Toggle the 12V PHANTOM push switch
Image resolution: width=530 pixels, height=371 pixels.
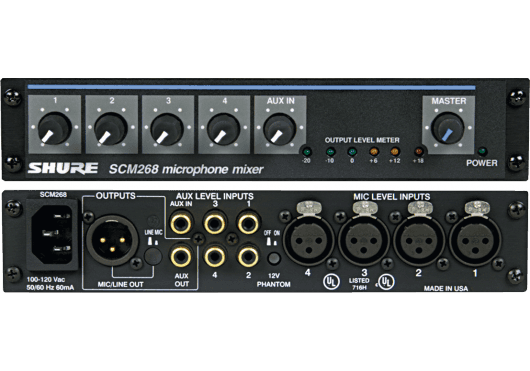tap(274, 258)
